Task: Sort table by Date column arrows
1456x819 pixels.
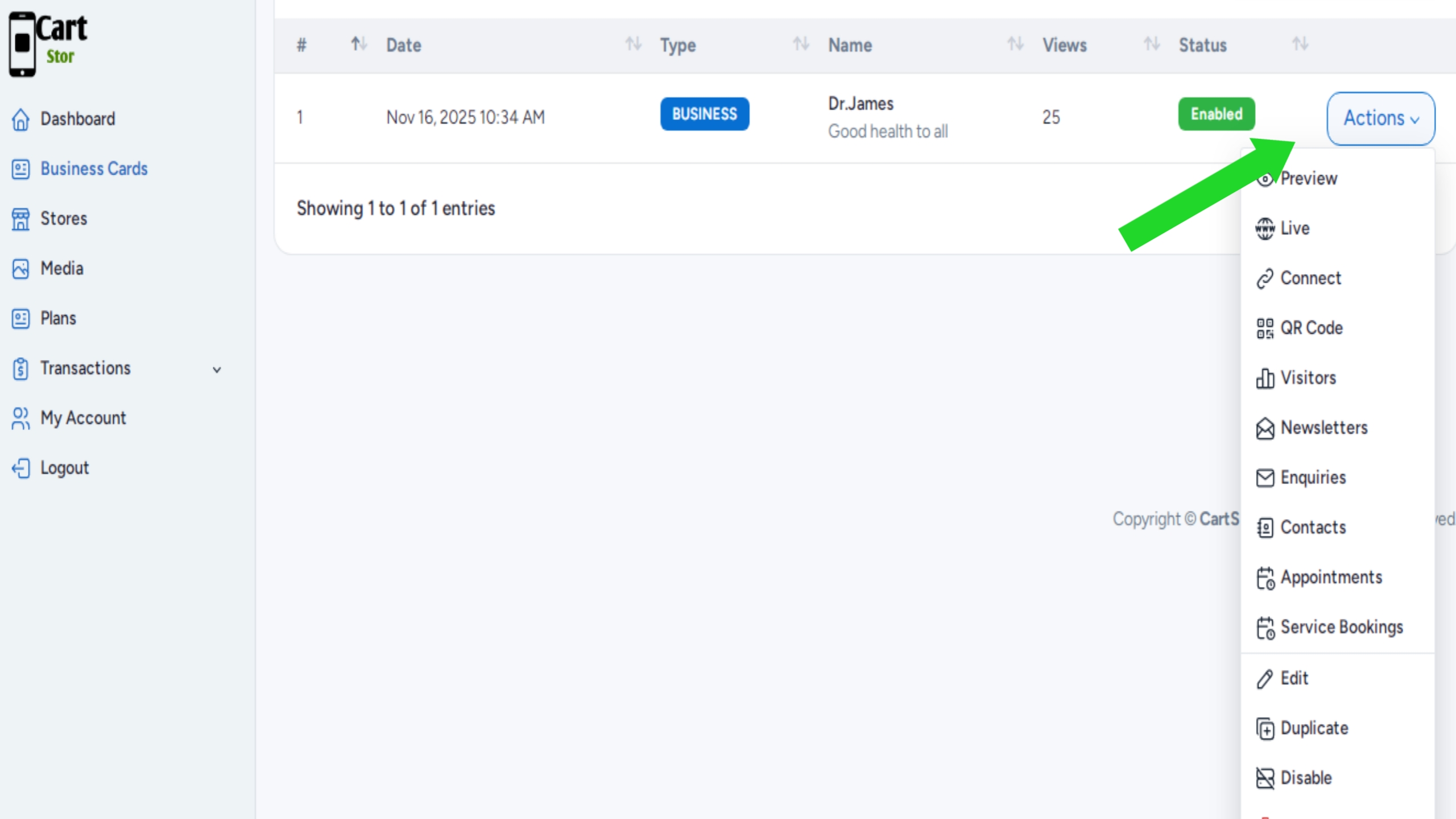Action: tap(633, 44)
